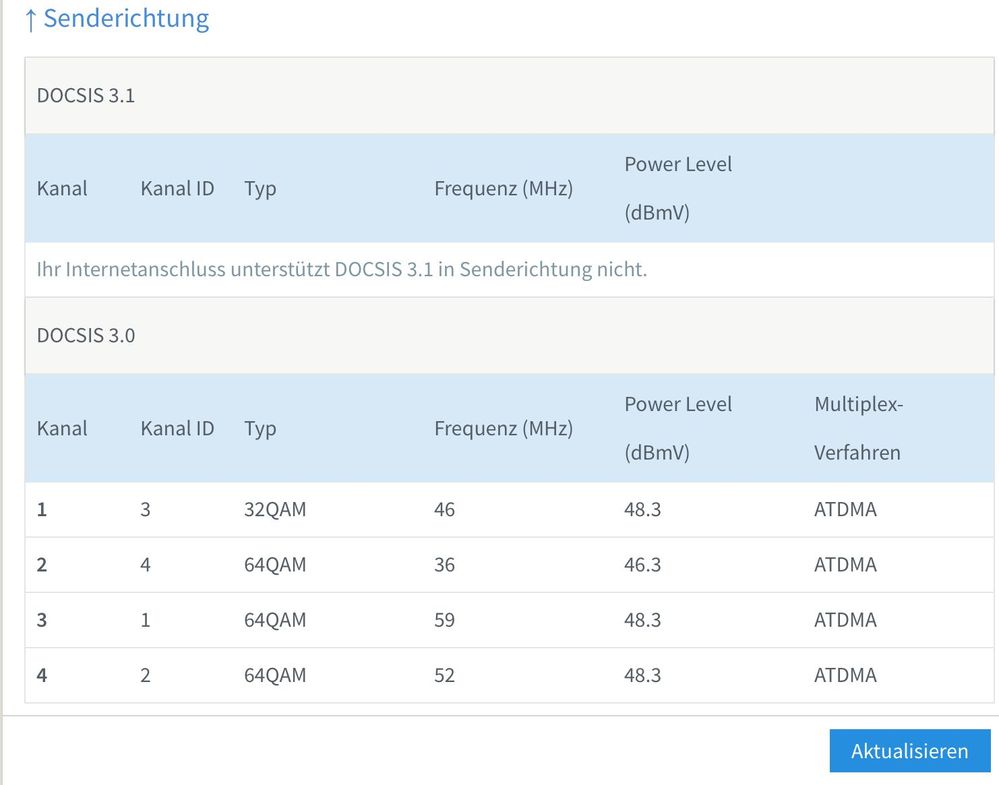This screenshot has width=999, height=785.
Task: Select ATDMA in the channel 1 row
Action: point(845,510)
